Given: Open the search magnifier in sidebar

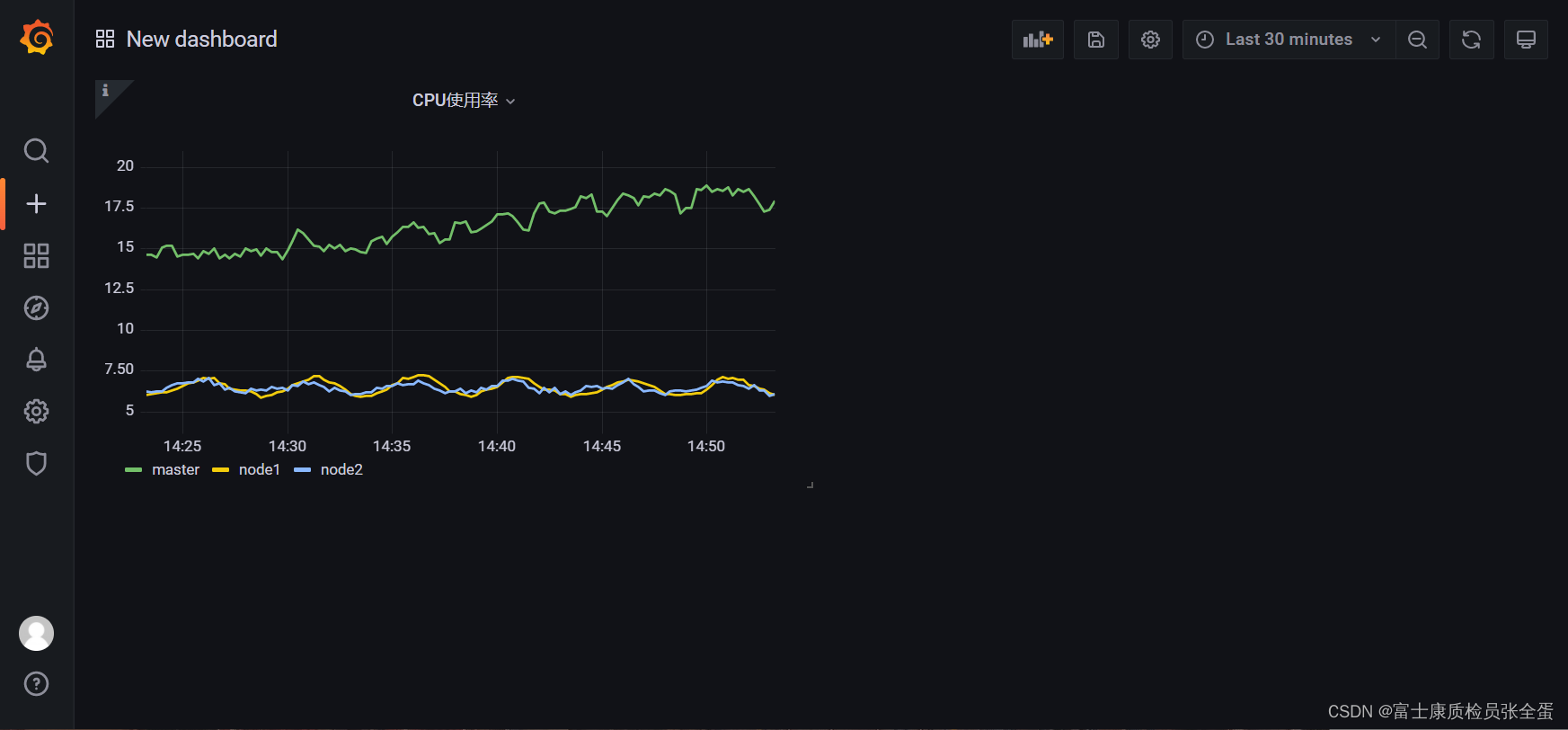Looking at the screenshot, I should click(x=36, y=150).
